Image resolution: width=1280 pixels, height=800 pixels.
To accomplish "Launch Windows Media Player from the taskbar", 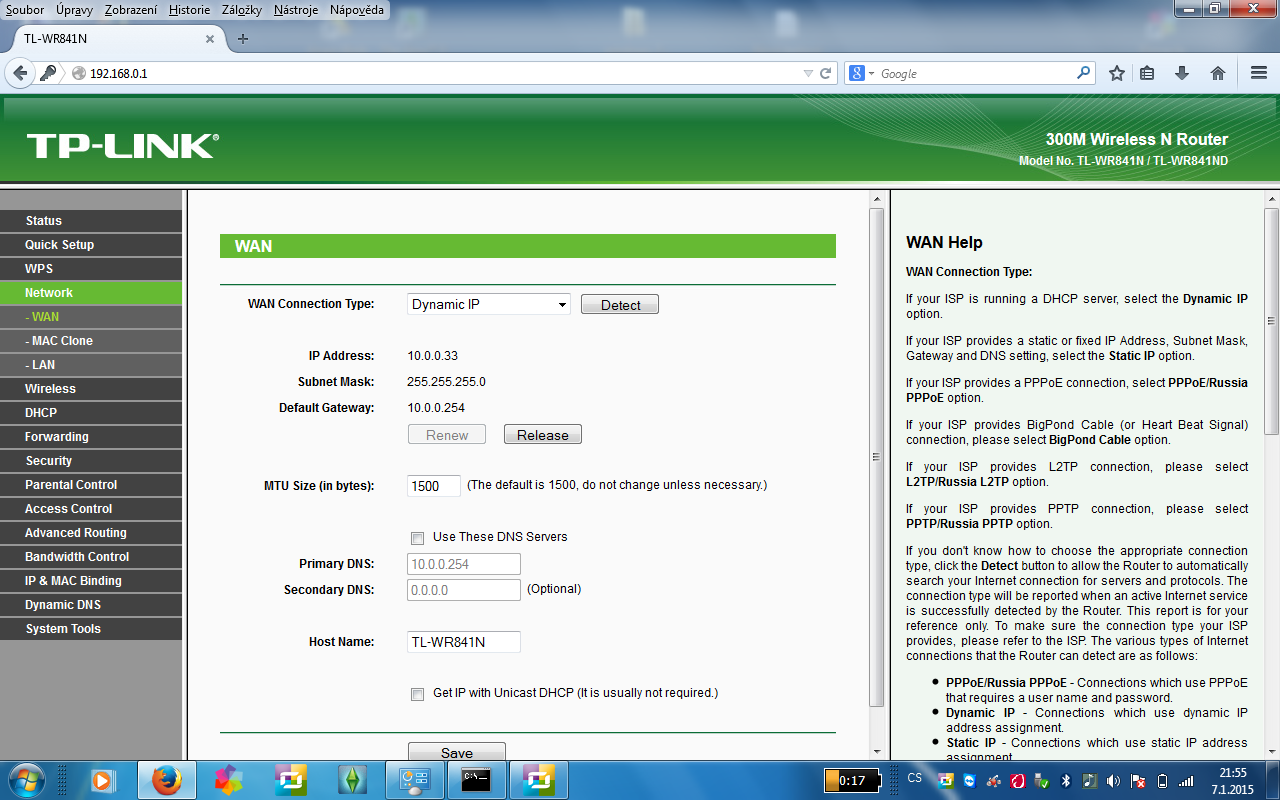I will pyautogui.click(x=104, y=779).
